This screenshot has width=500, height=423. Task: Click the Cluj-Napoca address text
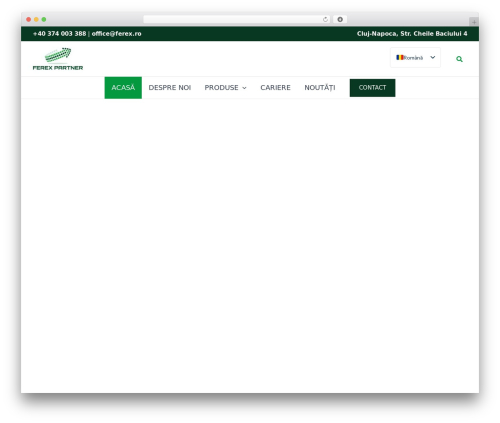click(x=412, y=34)
